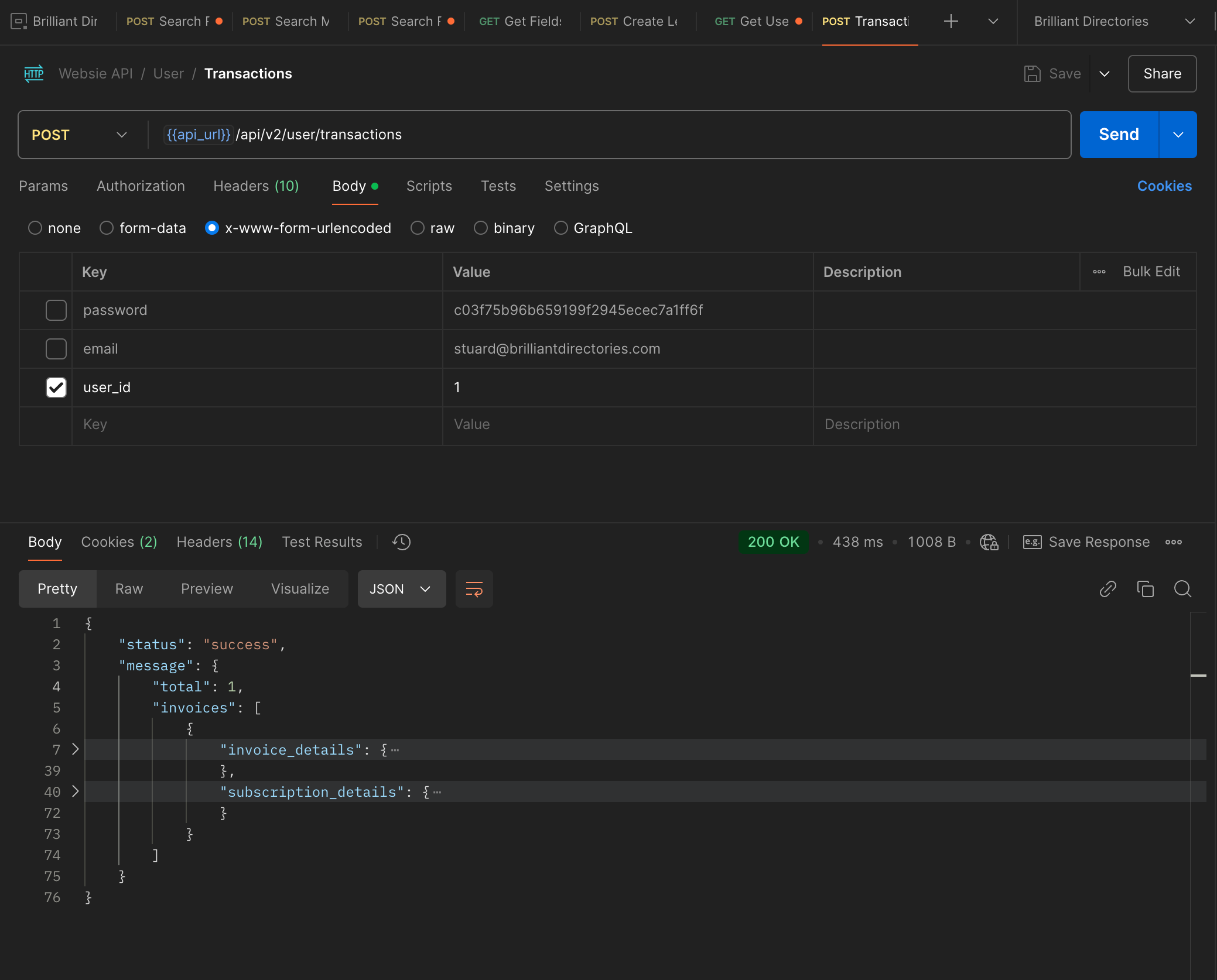
Task: Click the Cookies link
Action: pos(1164,186)
